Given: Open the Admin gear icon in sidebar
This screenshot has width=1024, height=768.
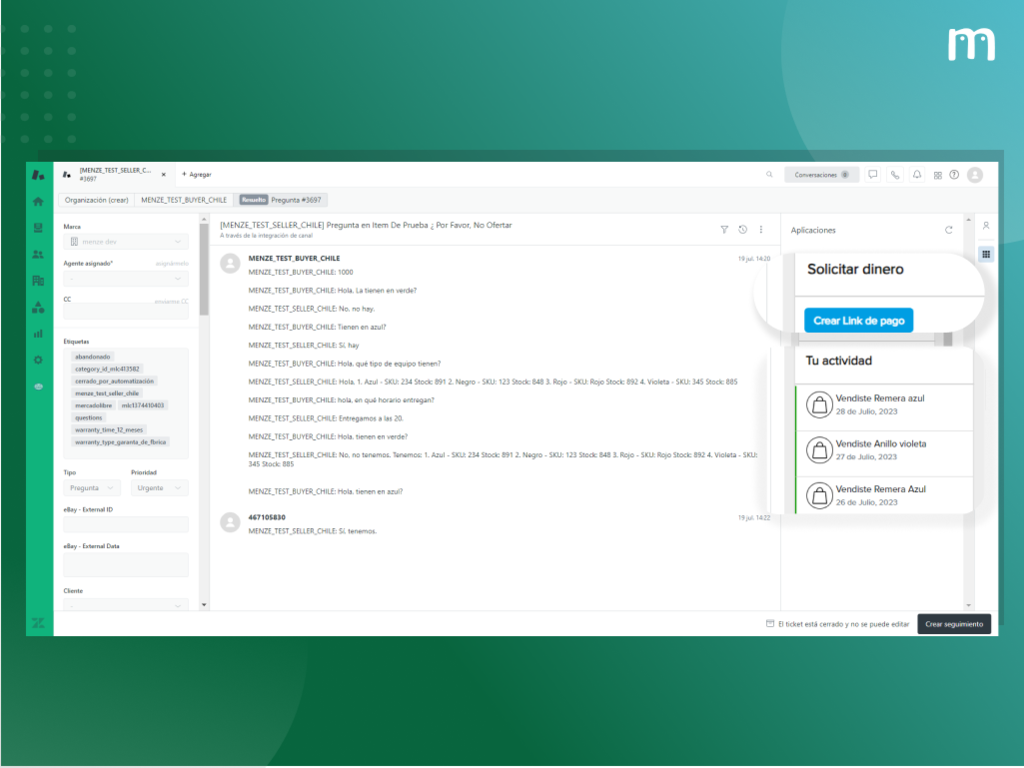Looking at the screenshot, I should point(38,359).
